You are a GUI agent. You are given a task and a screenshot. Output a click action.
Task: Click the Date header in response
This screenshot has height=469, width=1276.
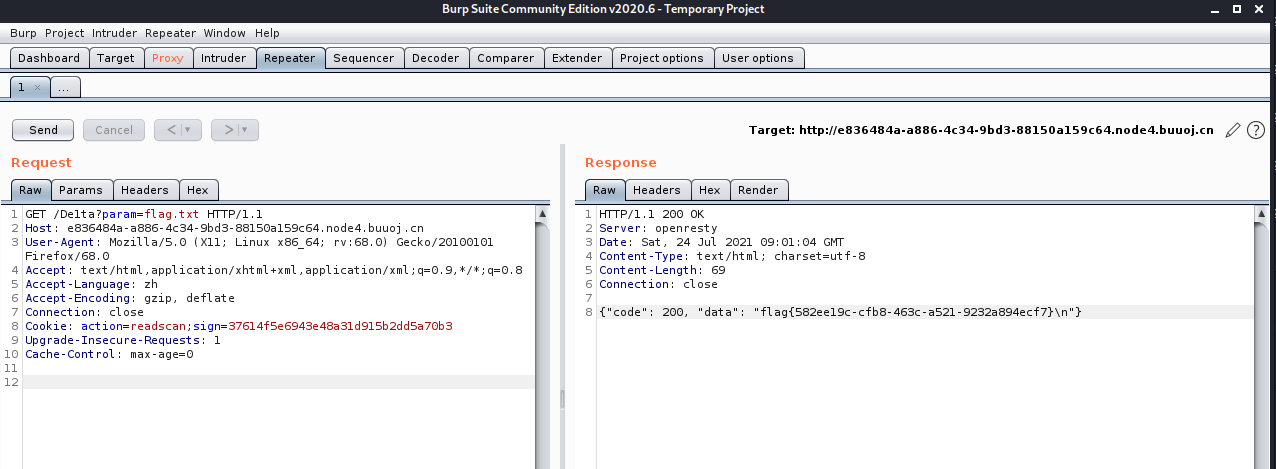[x=721, y=242]
